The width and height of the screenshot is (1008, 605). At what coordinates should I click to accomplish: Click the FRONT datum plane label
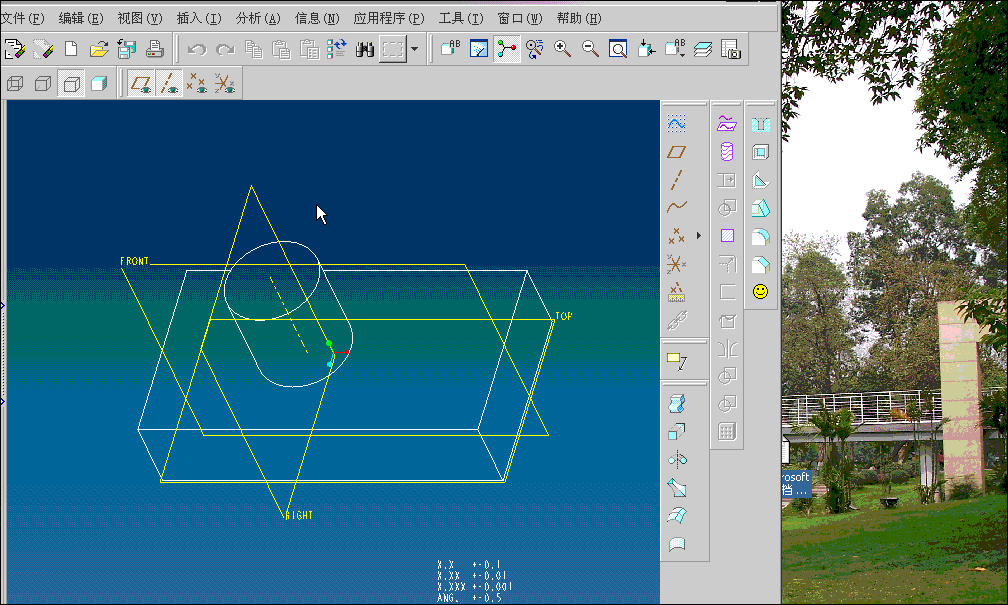click(134, 262)
